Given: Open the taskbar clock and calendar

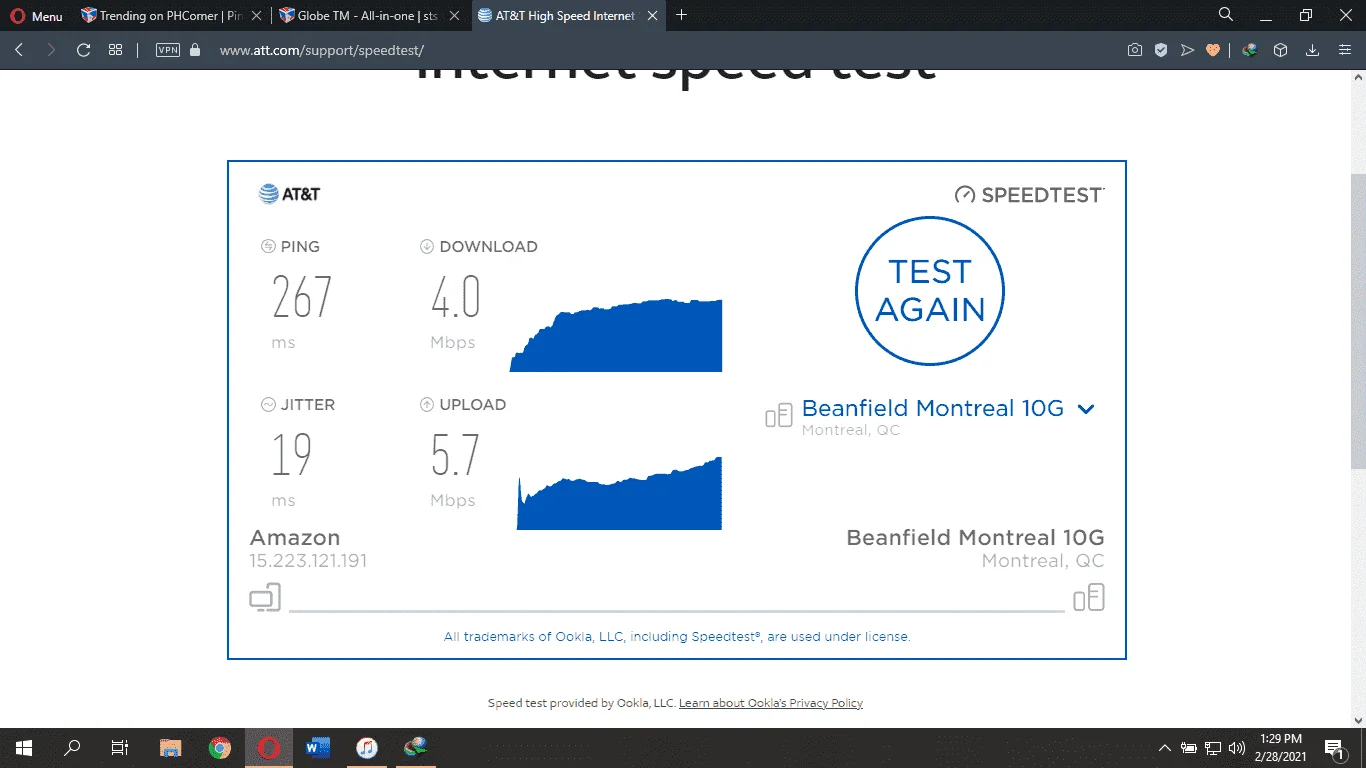Looking at the screenshot, I should tap(1281, 748).
